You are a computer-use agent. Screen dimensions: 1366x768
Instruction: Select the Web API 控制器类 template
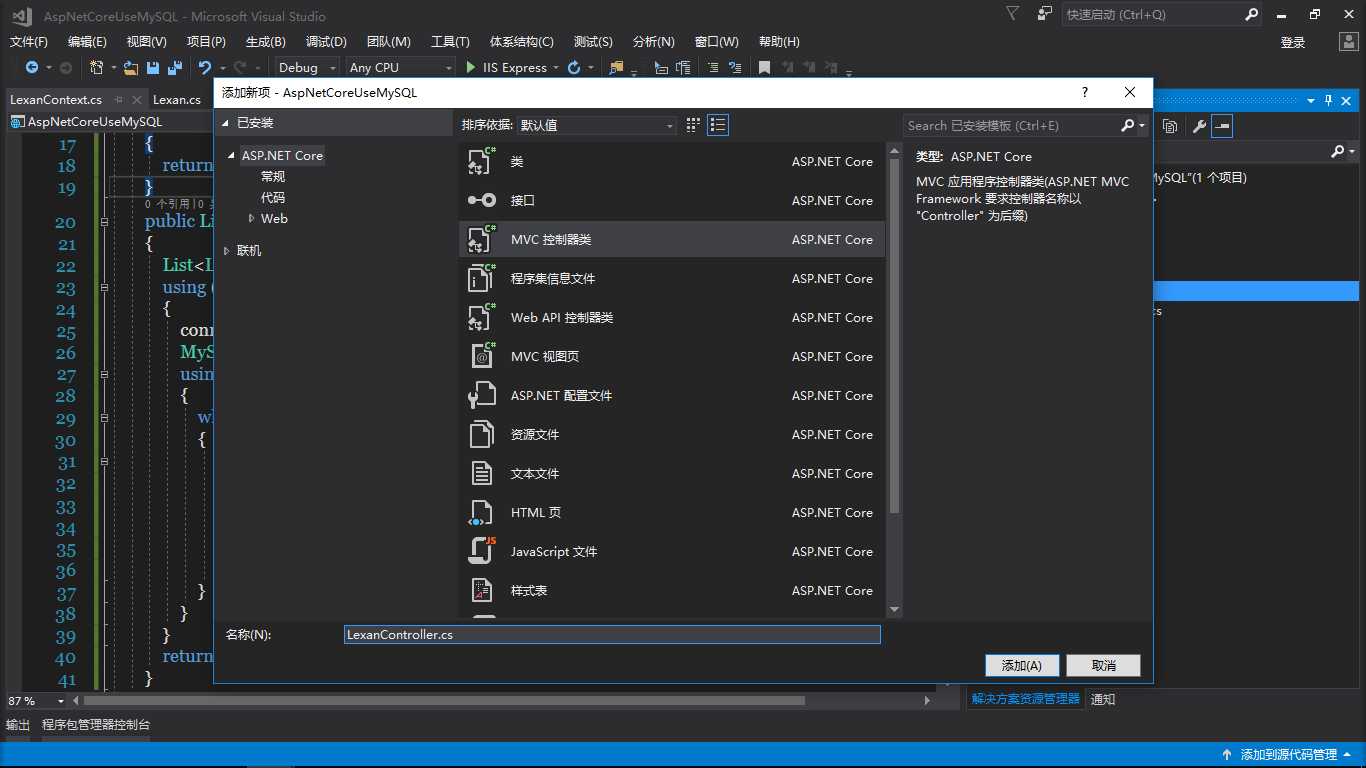[672, 318]
